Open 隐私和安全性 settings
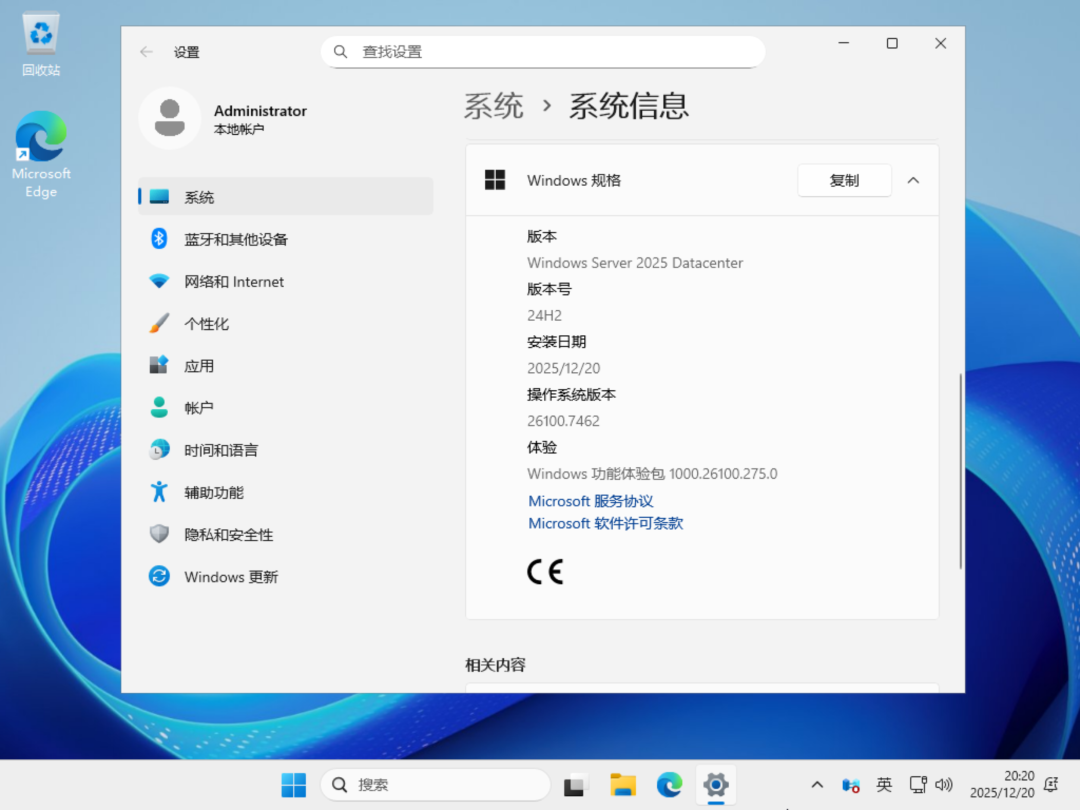This screenshot has width=1080, height=810. coord(160,534)
